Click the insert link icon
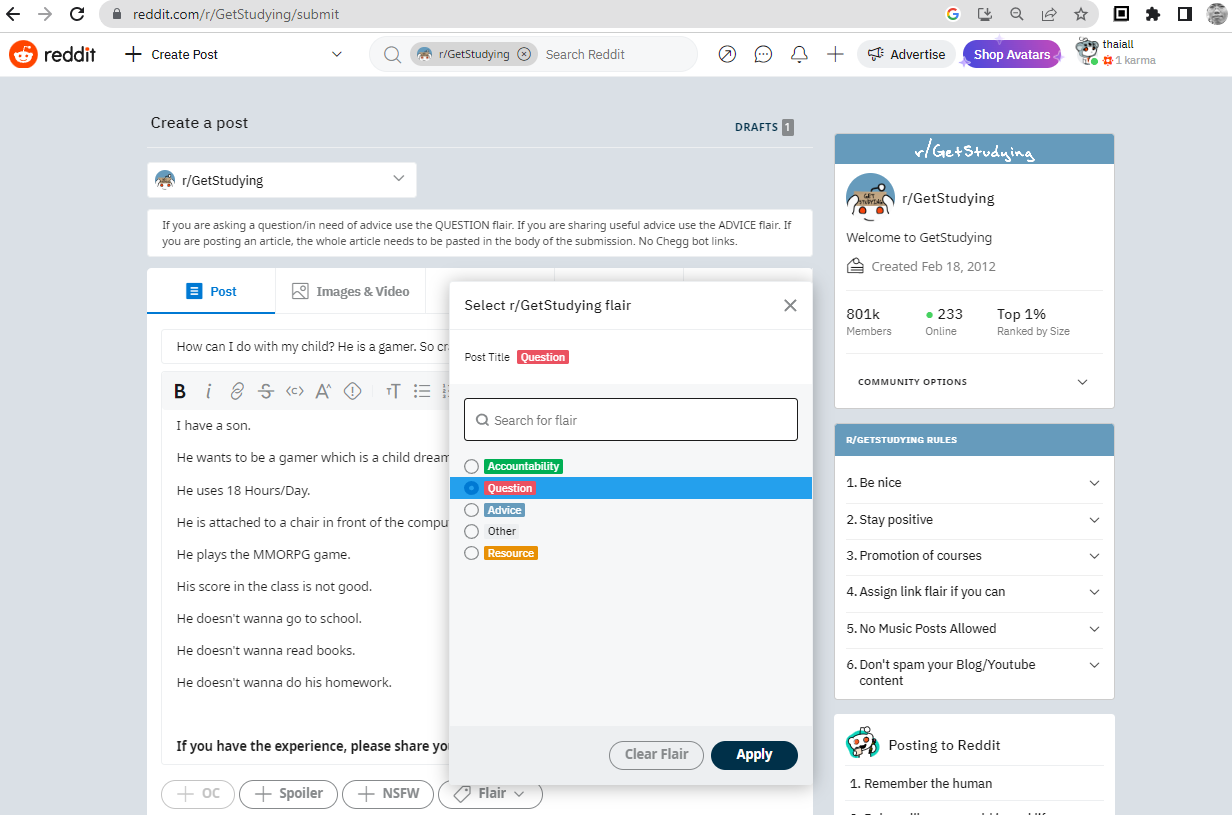This screenshot has height=815, width=1232. tap(237, 391)
